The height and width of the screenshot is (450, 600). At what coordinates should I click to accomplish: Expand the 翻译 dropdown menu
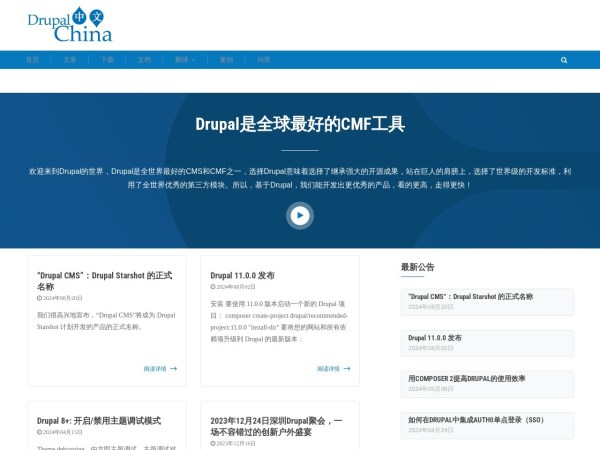click(x=185, y=60)
